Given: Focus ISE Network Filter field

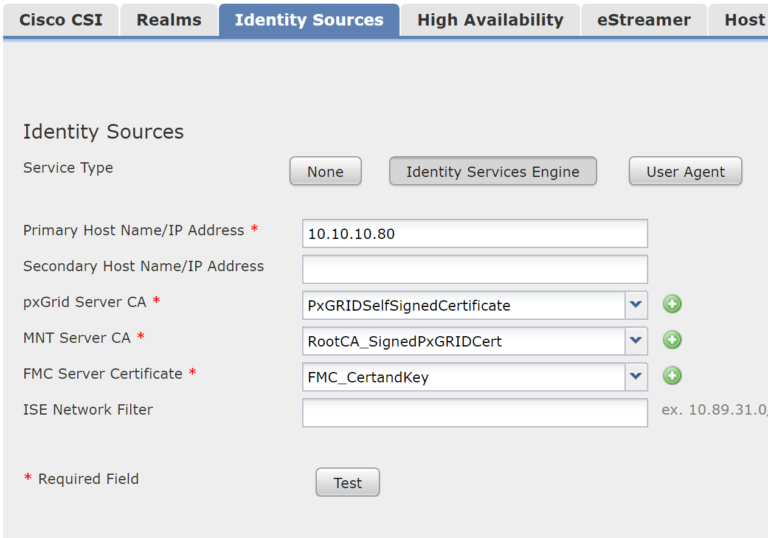Looking at the screenshot, I should [x=475, y=413].
